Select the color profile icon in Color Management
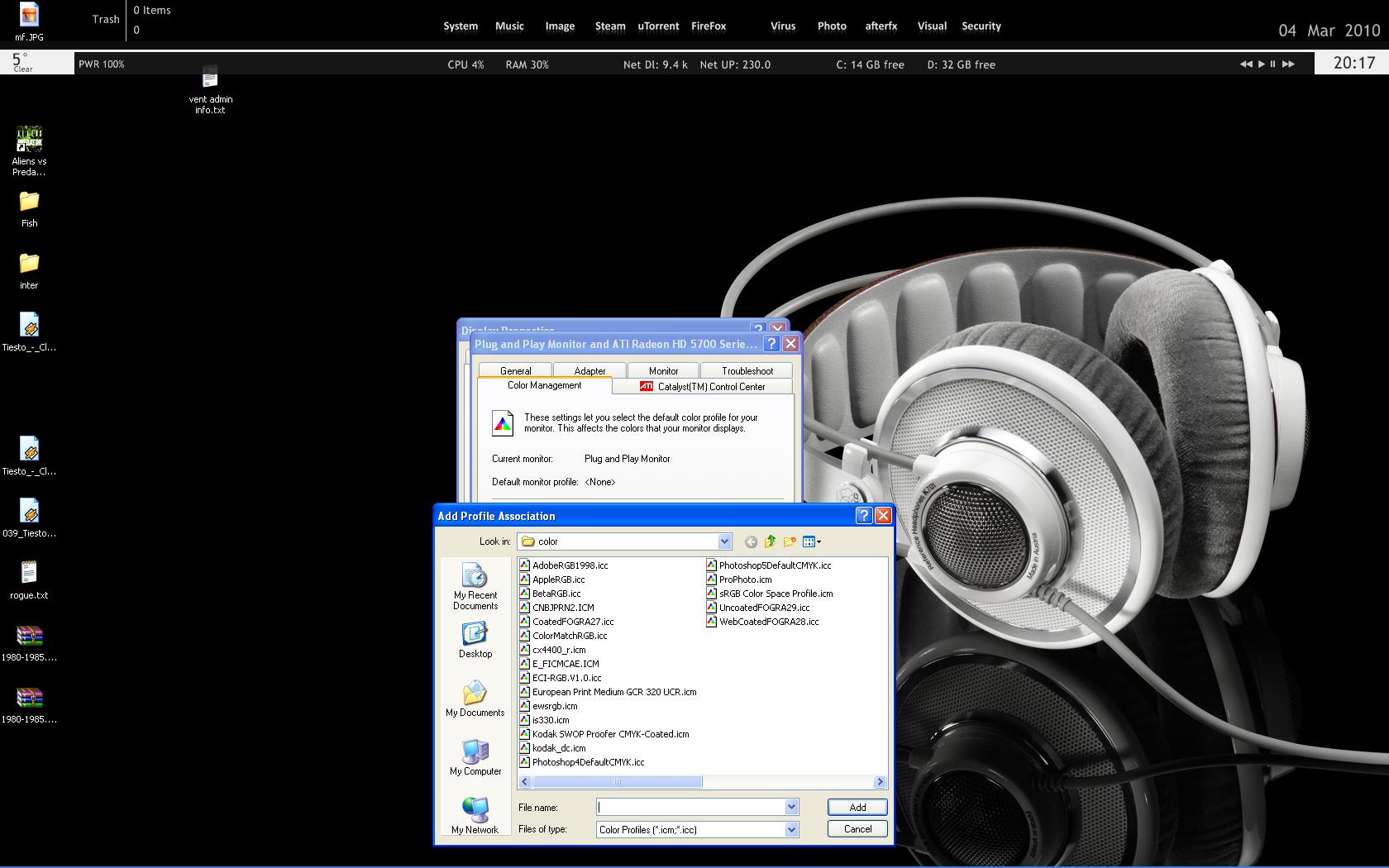The height and width of the screenshot is (868, 1389). pyautogui.click(x=503, y=422)
